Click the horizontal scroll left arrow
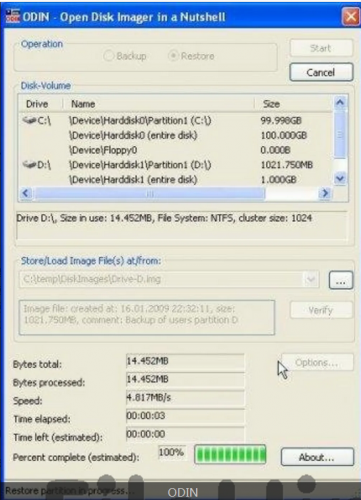 pyautogui.click(x=26, y=193)
